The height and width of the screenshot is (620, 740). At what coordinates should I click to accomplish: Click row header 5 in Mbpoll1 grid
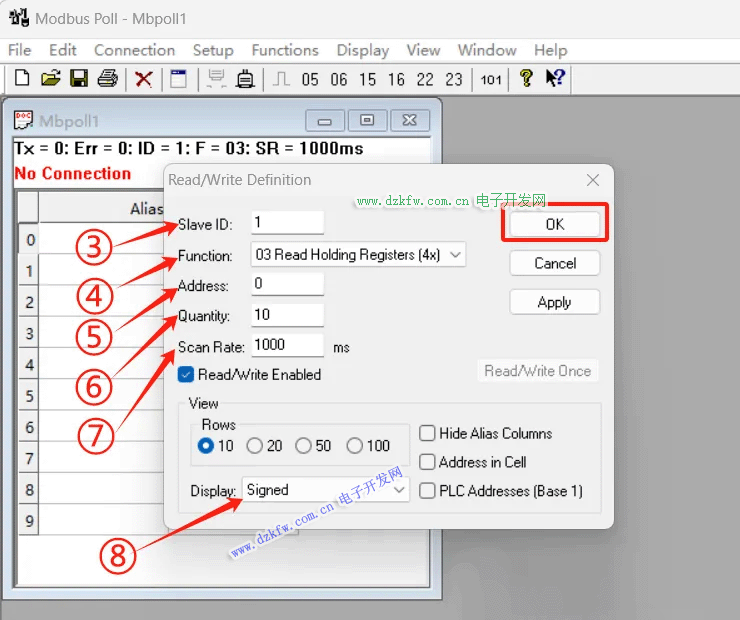pos(28,395)
